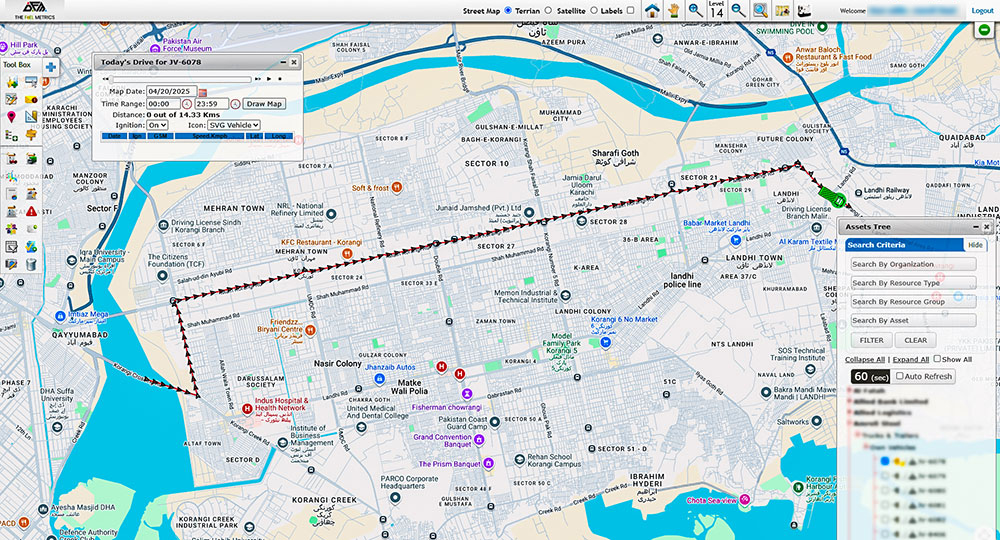Click the Hide tab in Assets Tree
1000x540 pixels.
(x=975, y=245)
